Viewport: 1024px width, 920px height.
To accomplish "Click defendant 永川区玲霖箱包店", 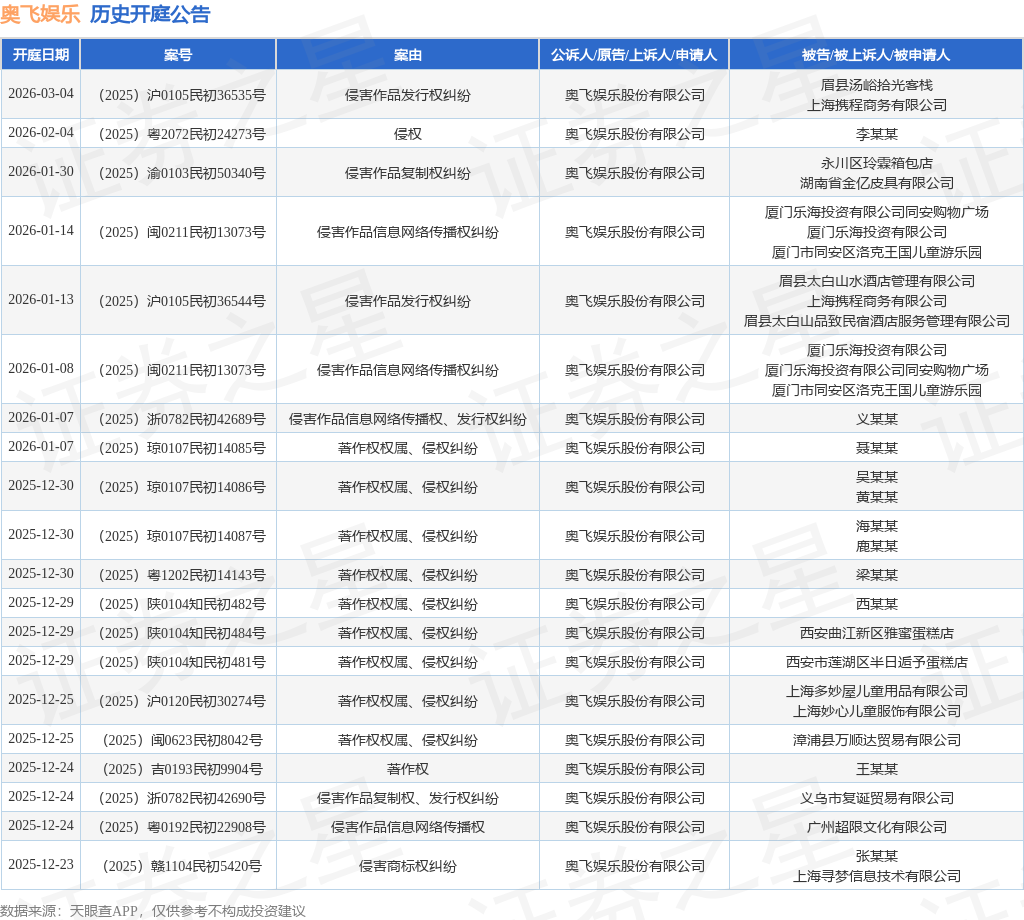I will coord(876,164).
